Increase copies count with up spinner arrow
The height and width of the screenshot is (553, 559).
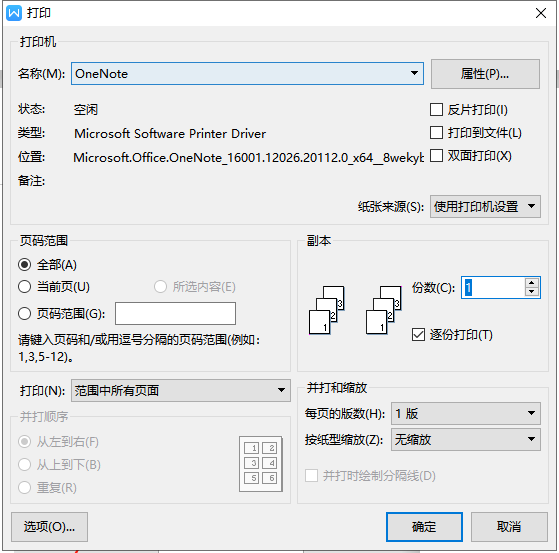(x=532, y=283)
